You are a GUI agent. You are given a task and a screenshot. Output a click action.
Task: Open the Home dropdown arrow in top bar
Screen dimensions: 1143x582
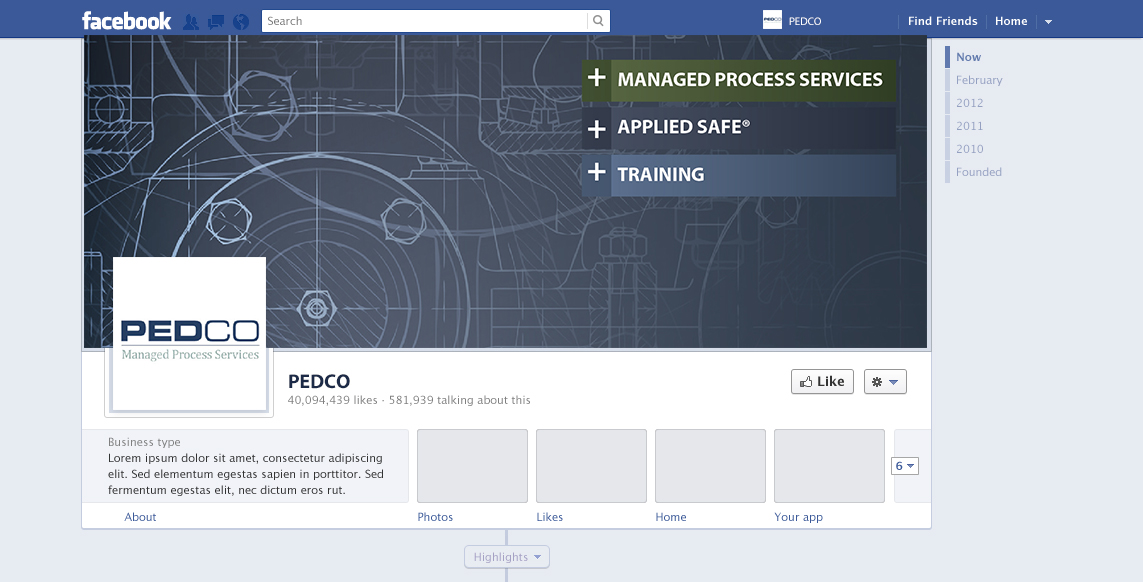1047,20
